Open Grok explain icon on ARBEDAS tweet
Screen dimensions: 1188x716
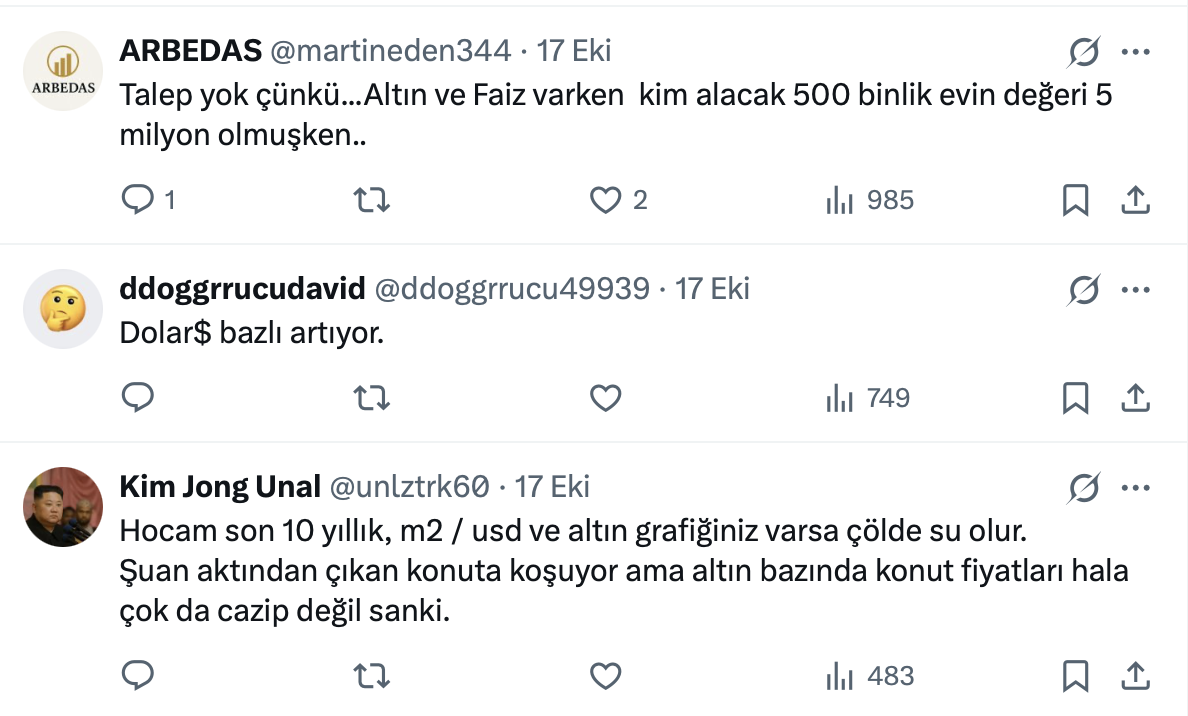(1083, 51)
